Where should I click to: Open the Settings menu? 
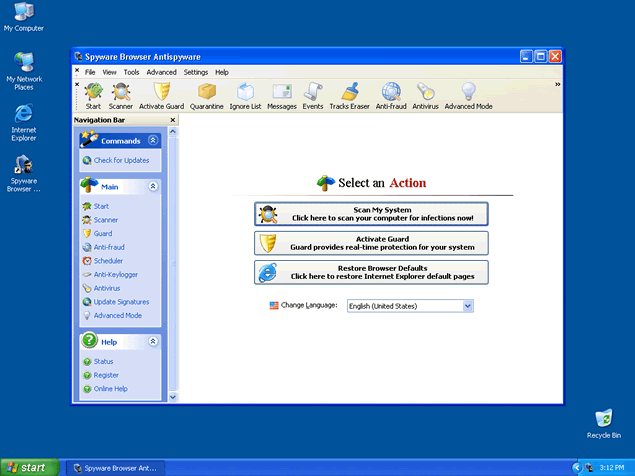196,72
